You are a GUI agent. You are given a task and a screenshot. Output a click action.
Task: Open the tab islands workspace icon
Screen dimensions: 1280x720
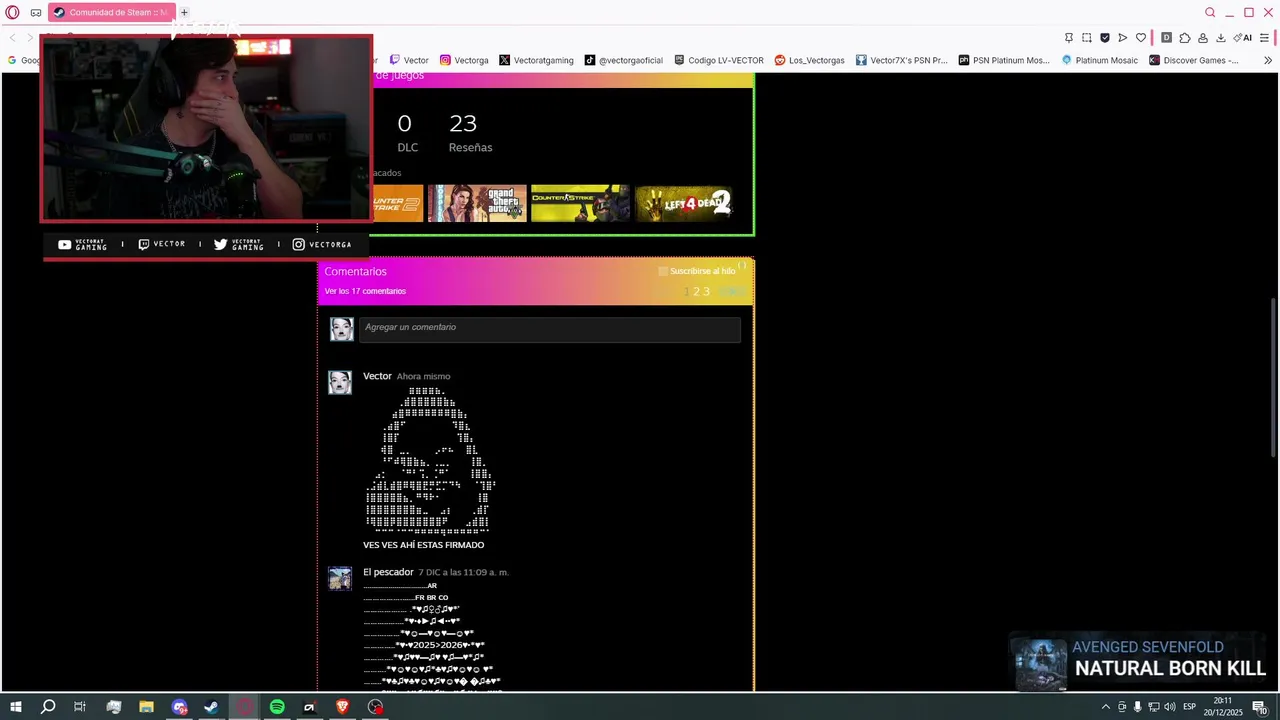point(36,12)
